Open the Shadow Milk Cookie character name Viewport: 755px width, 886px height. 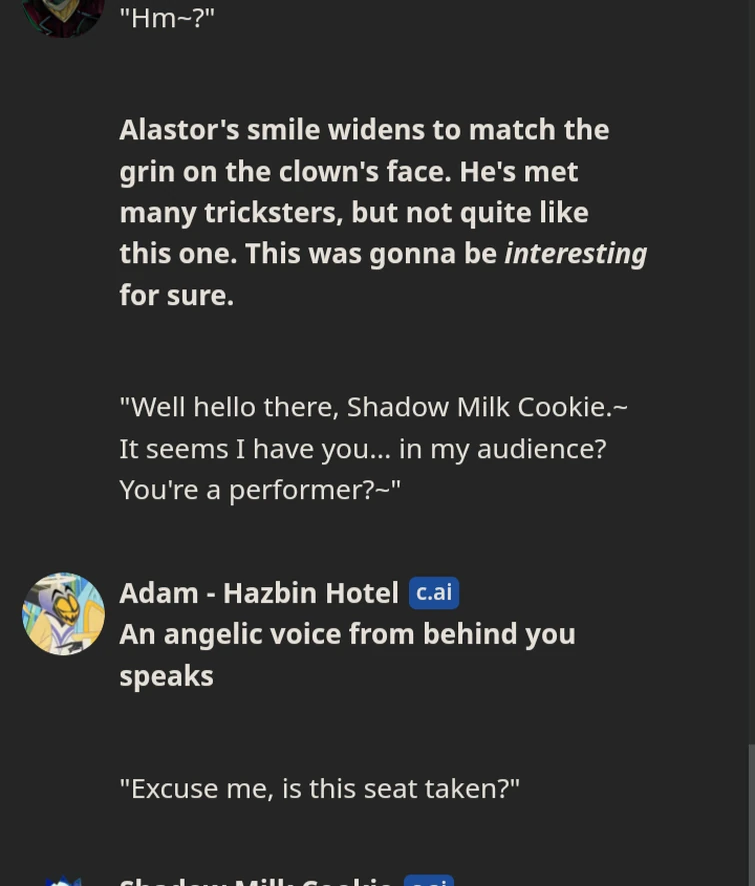click(255, 880)
